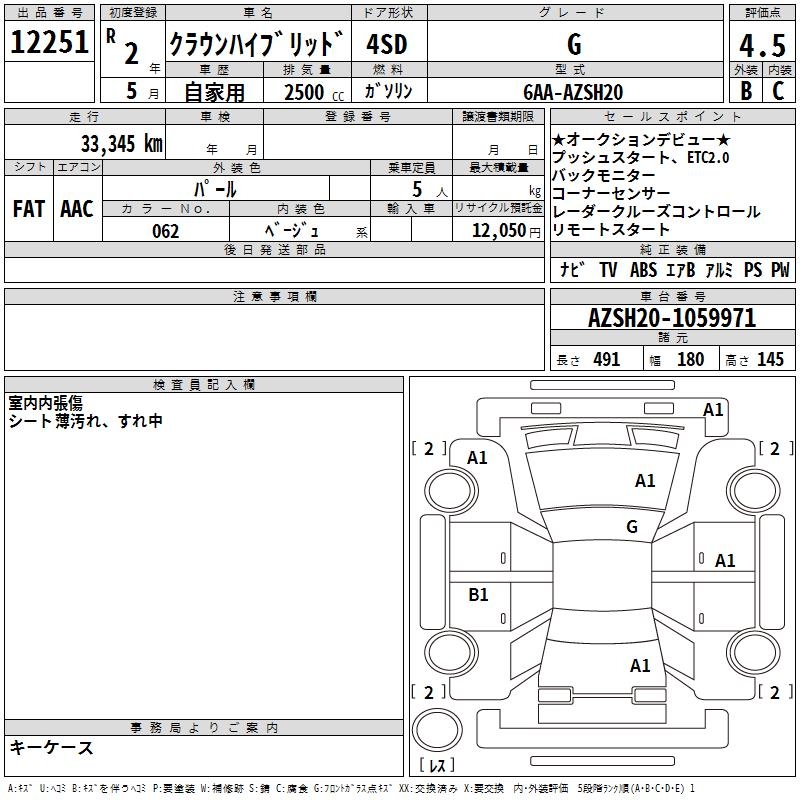The width and height of the screenshot is (800, 800).
Task: Click the A1 marker above the B1 marker
Action: pyautogui.click(x=478, y=458)
